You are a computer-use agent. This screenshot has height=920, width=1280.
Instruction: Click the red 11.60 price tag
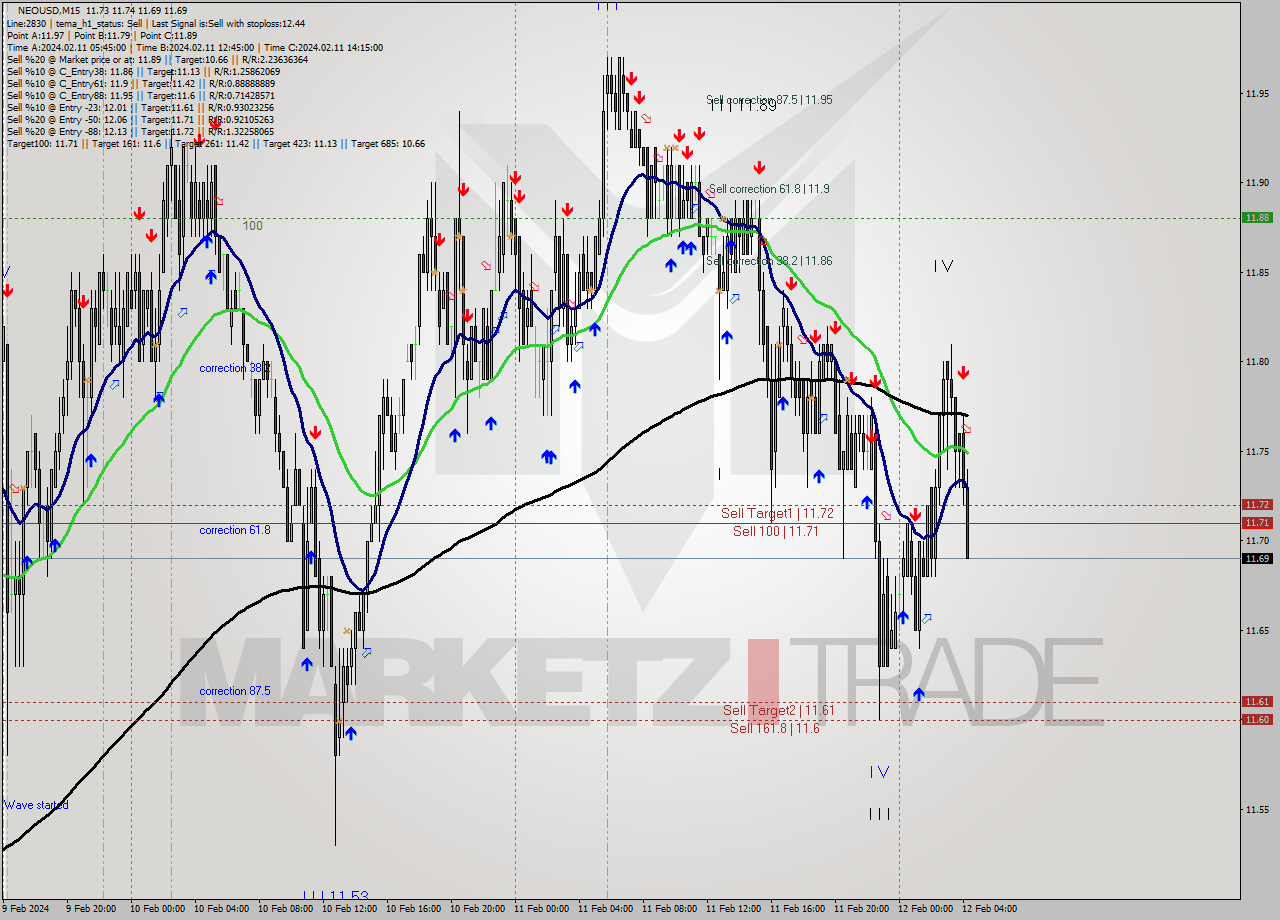click(1257, 720)
